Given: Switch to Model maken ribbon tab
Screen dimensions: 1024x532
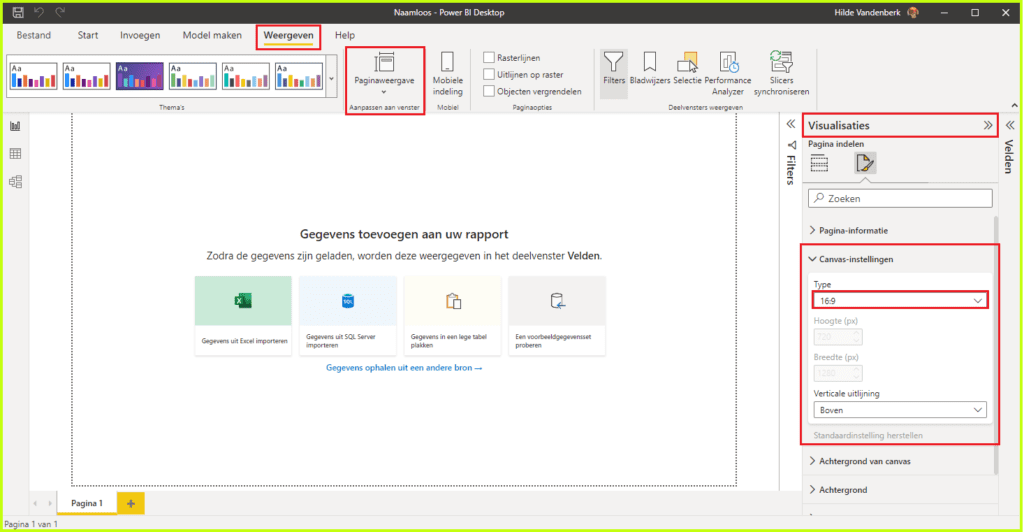Looking at the screenshot, I should pos(212,35).
